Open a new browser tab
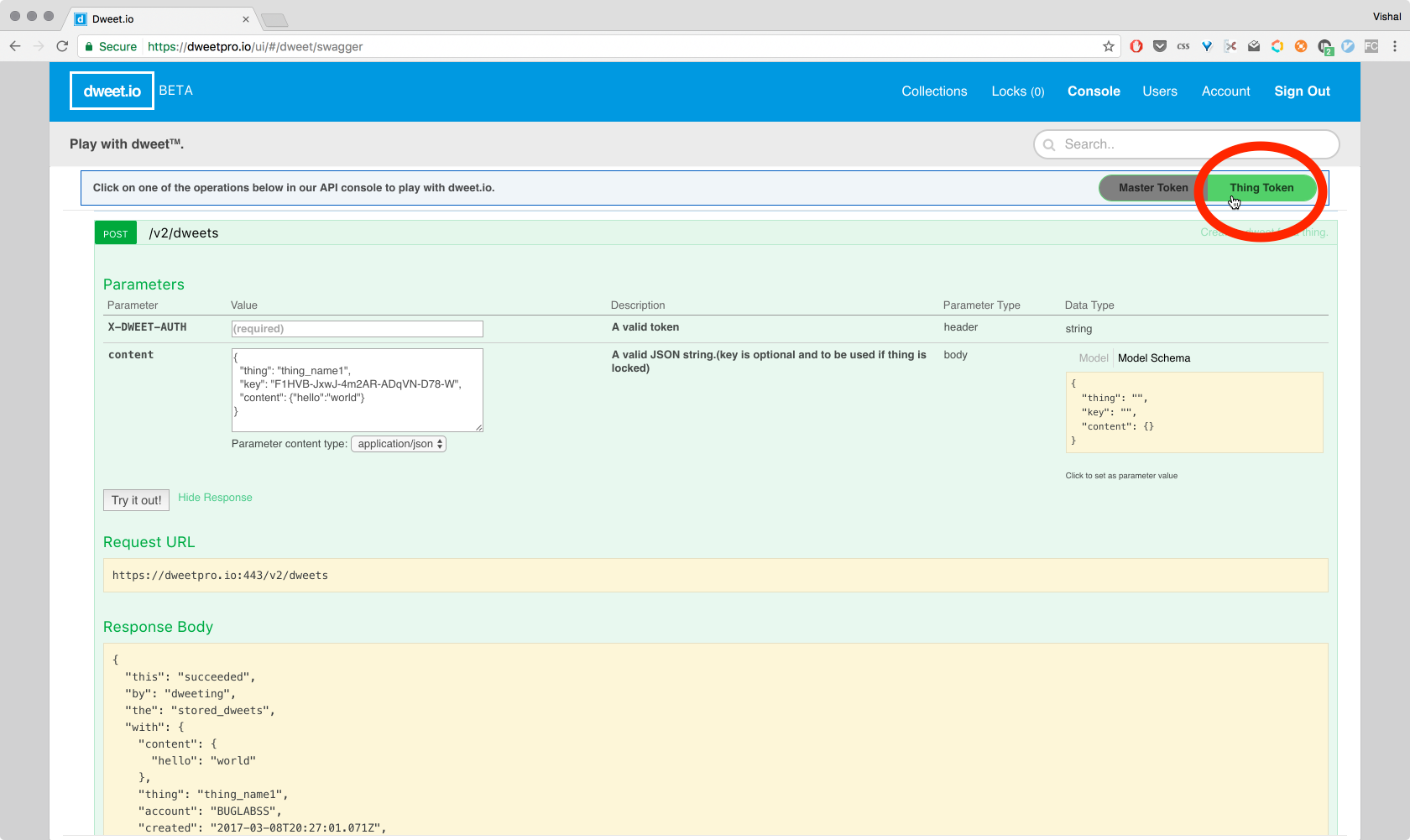This screenshot has height=840, width=1410. pyautogui.click(x=274, y=20)
